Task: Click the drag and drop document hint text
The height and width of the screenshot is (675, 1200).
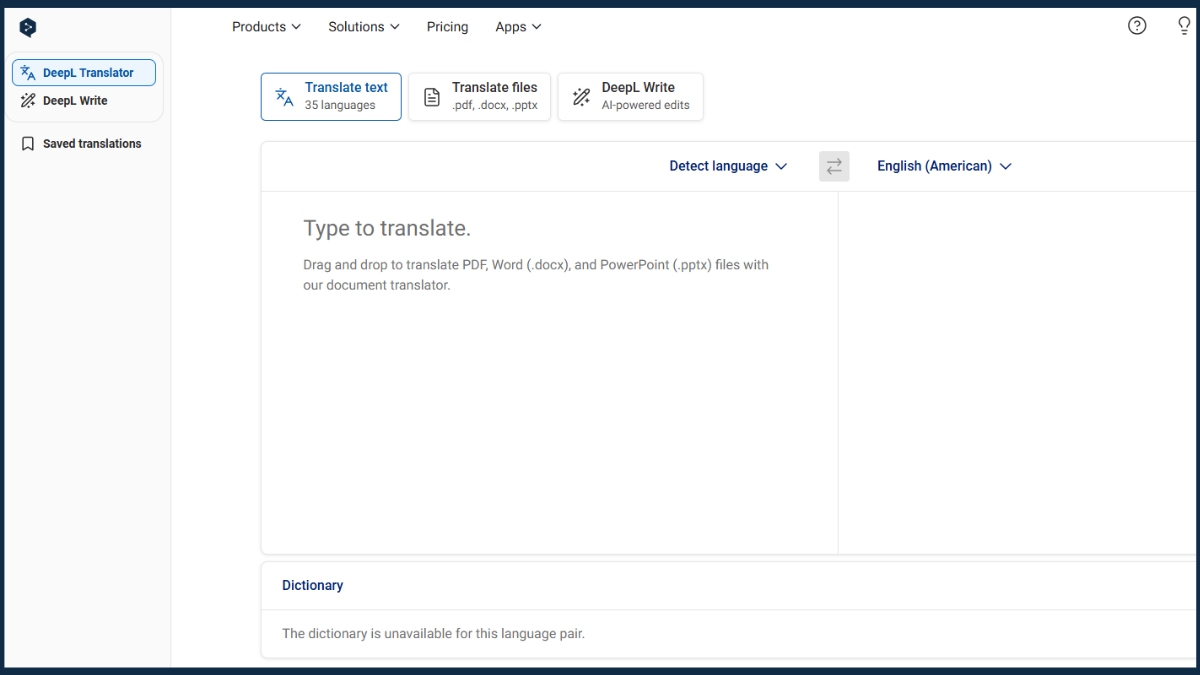Action: pyautogui.click(x=536, y=275)
